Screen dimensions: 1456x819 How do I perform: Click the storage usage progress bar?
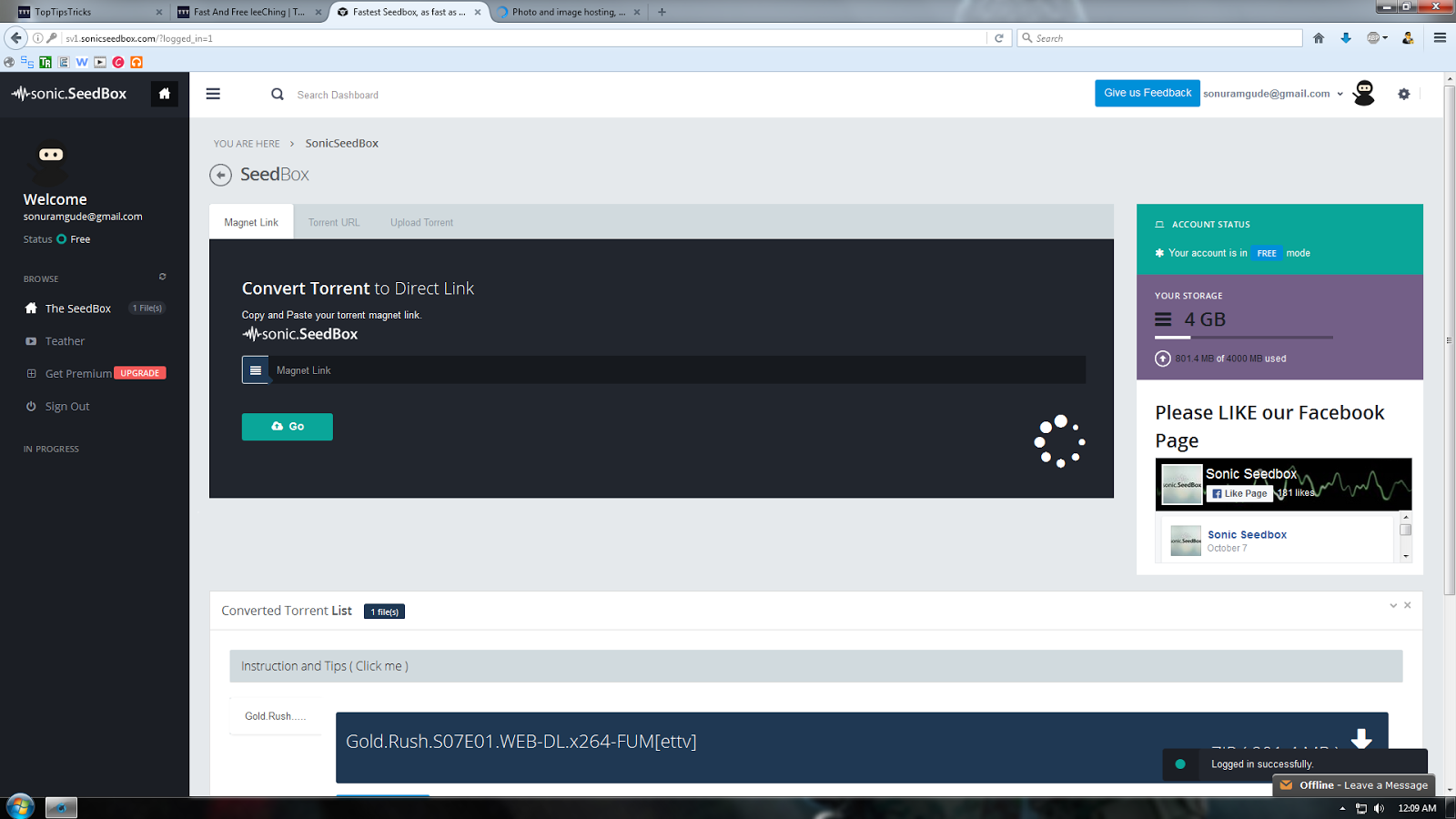(x=1244, y=338)
